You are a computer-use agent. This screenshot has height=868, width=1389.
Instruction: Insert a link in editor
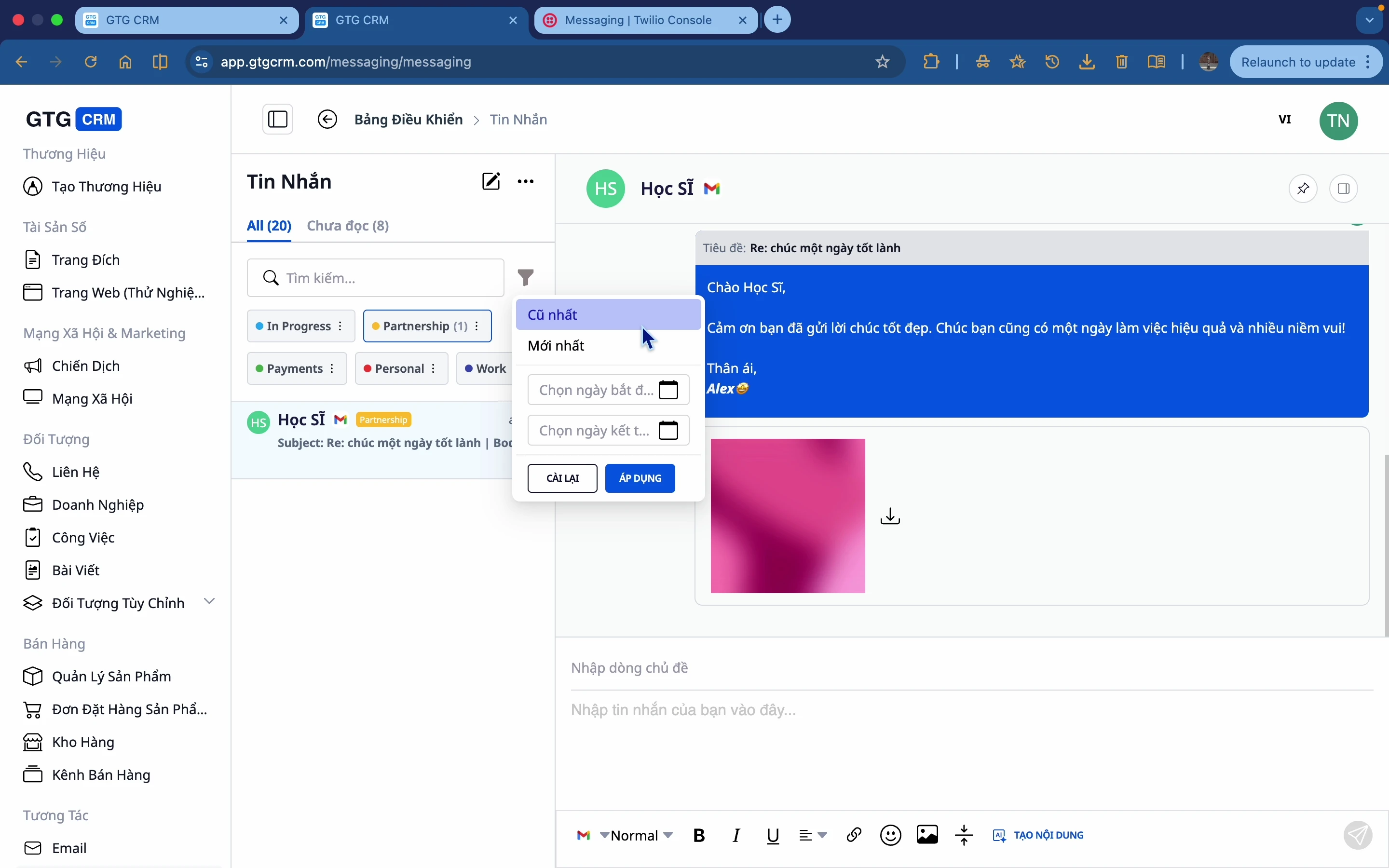click(854, 835)
